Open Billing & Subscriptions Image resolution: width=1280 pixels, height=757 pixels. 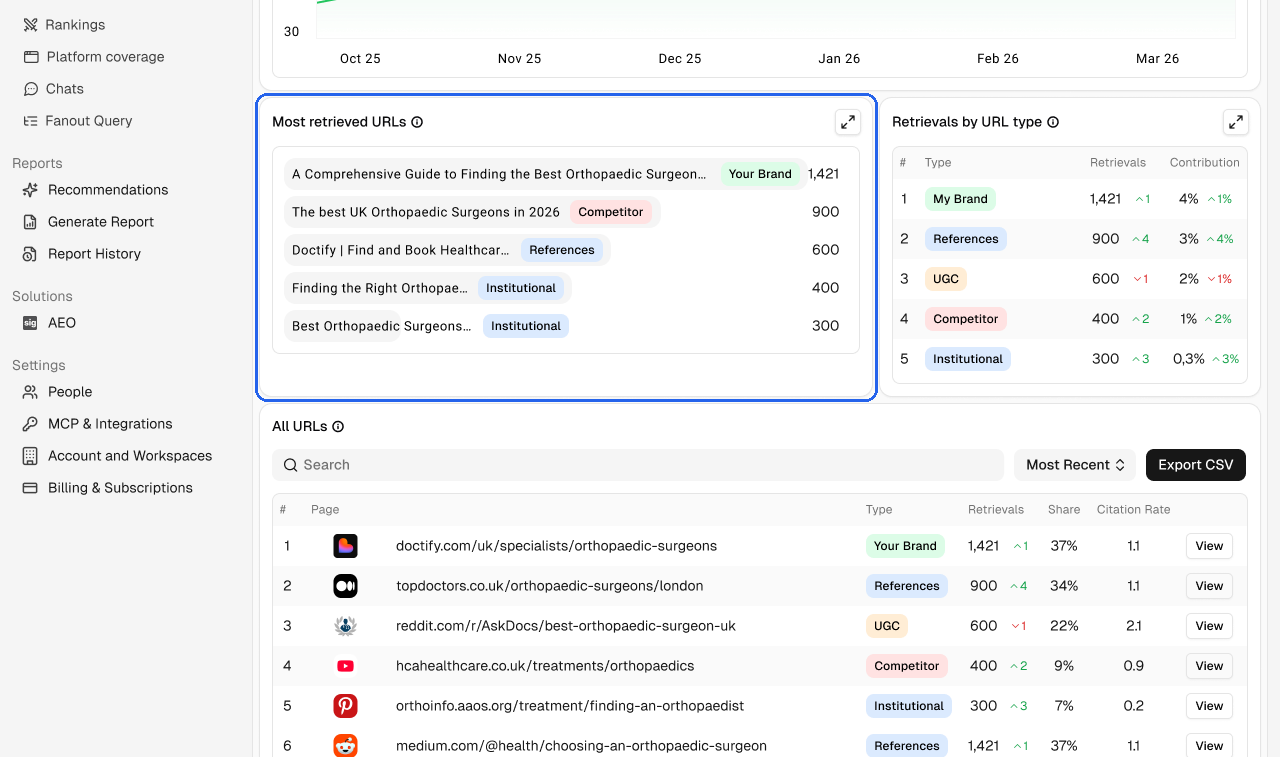point(108,488)
